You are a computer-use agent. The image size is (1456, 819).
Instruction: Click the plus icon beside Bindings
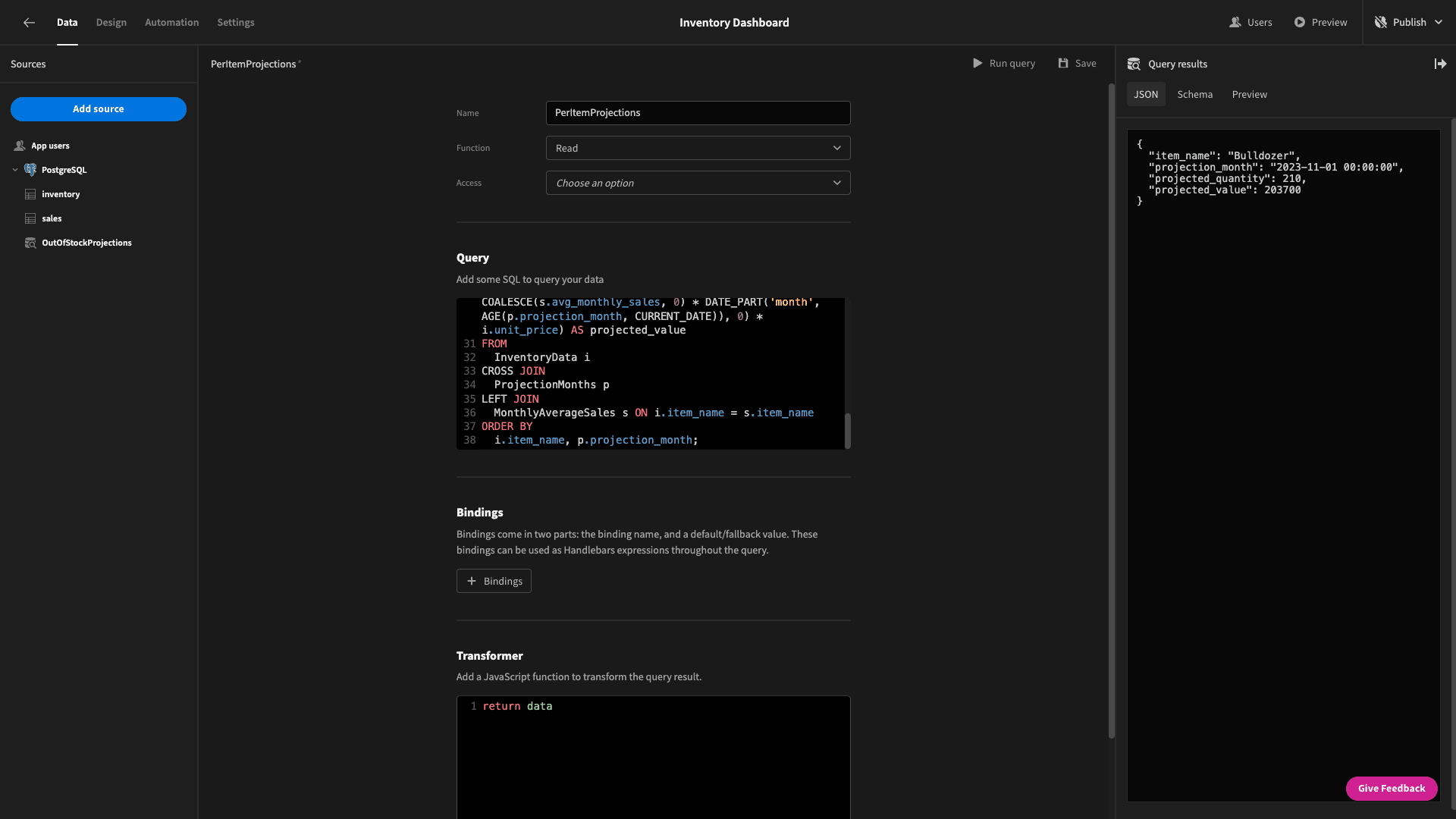click(472, 581)
